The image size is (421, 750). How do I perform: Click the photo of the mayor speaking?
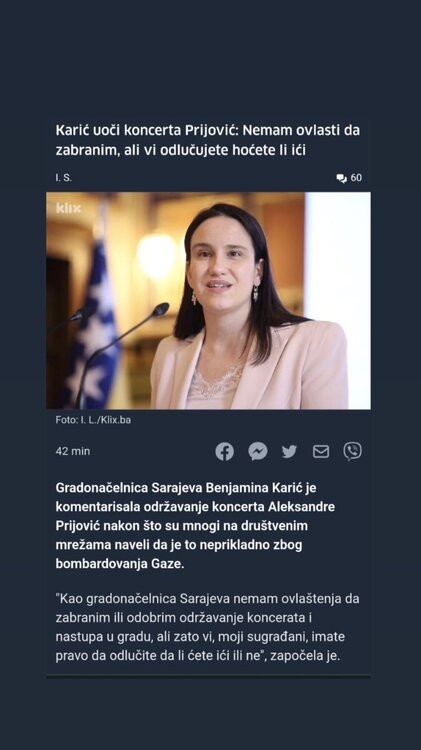208,300
